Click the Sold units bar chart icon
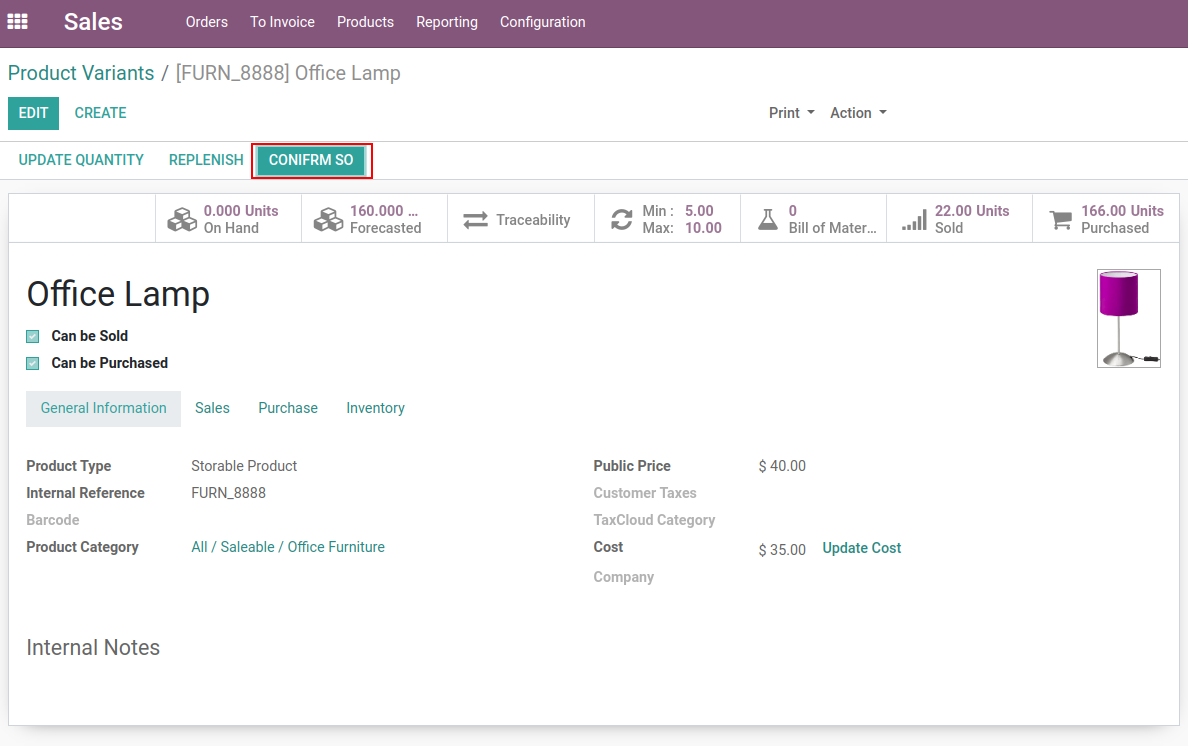Viewport: 1188px width, 746px height. point(913,219)
